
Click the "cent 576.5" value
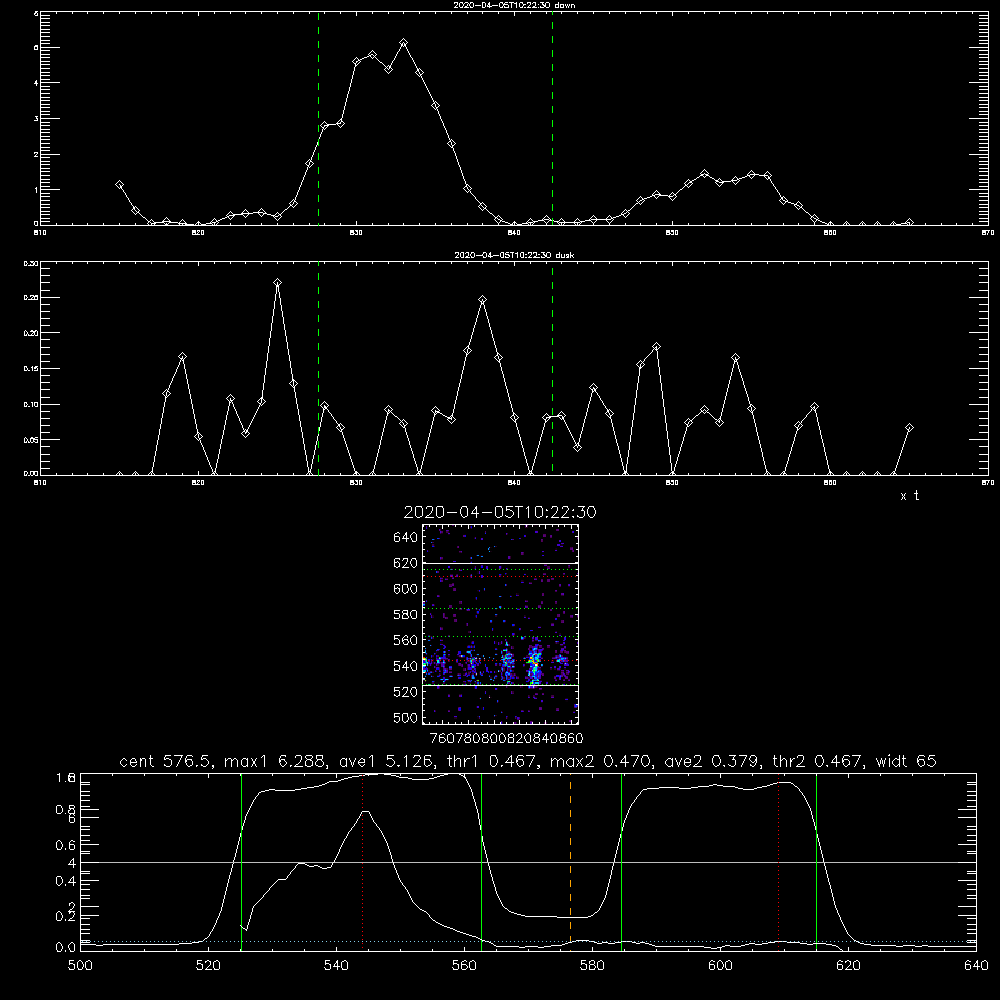tap(163, 761)
